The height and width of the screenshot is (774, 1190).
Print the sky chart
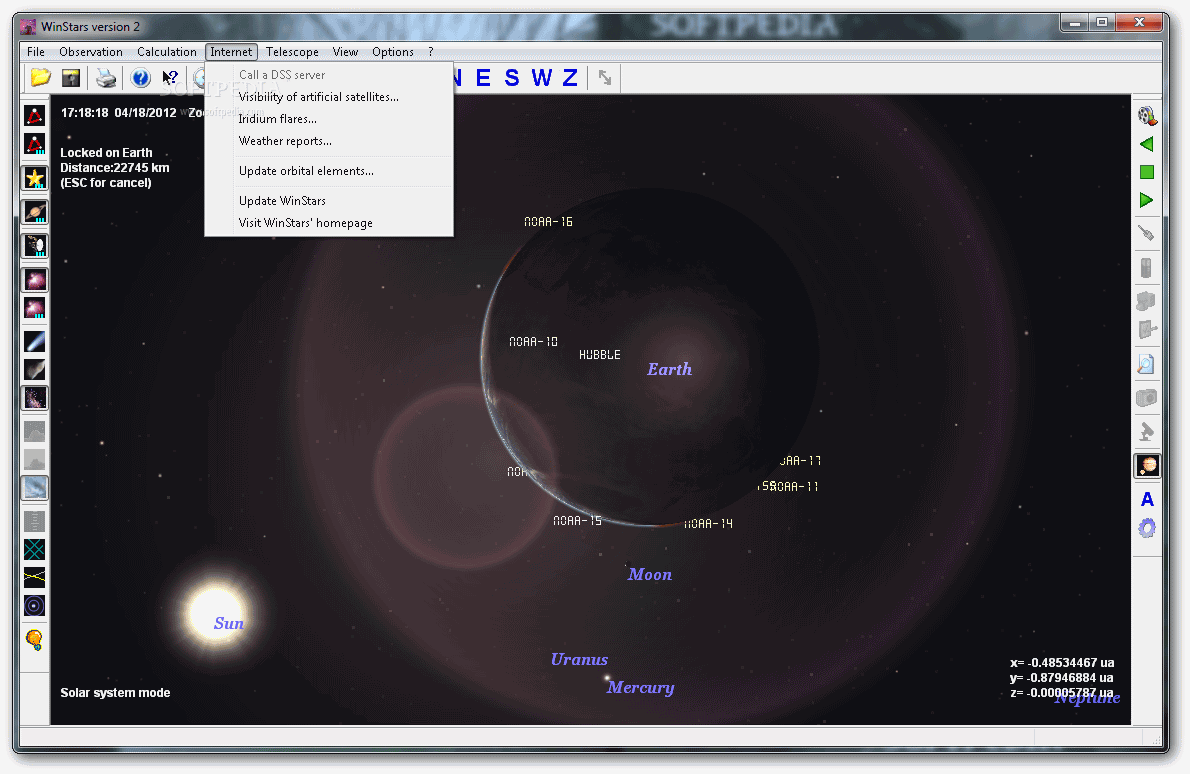point(105,77)
